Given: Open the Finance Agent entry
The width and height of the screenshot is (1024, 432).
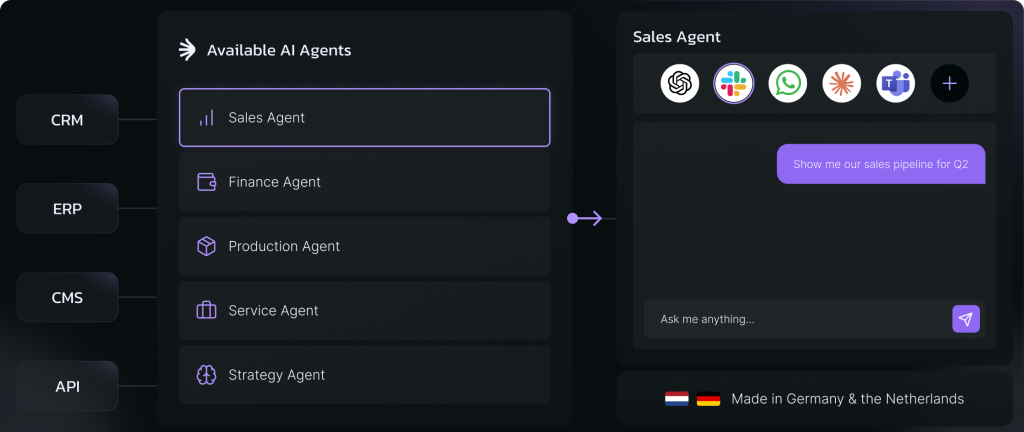Looking at the screenshot, I should (364, 182).
